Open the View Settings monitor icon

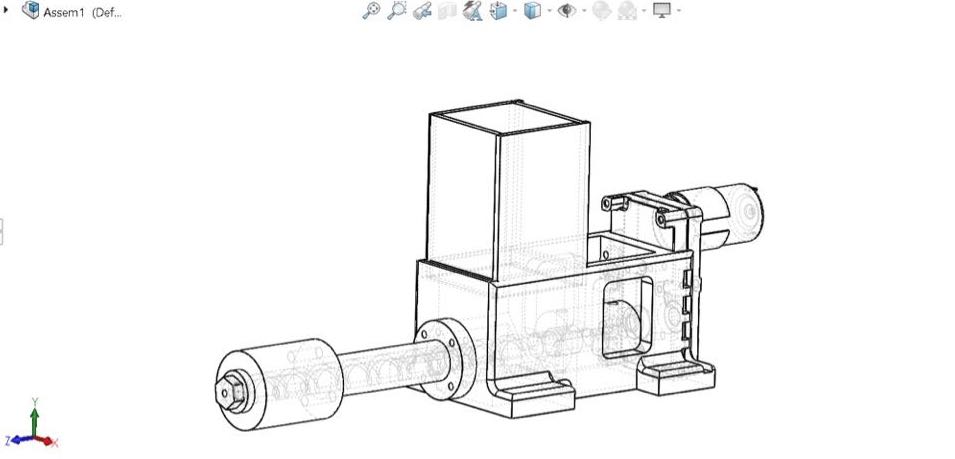662,10
